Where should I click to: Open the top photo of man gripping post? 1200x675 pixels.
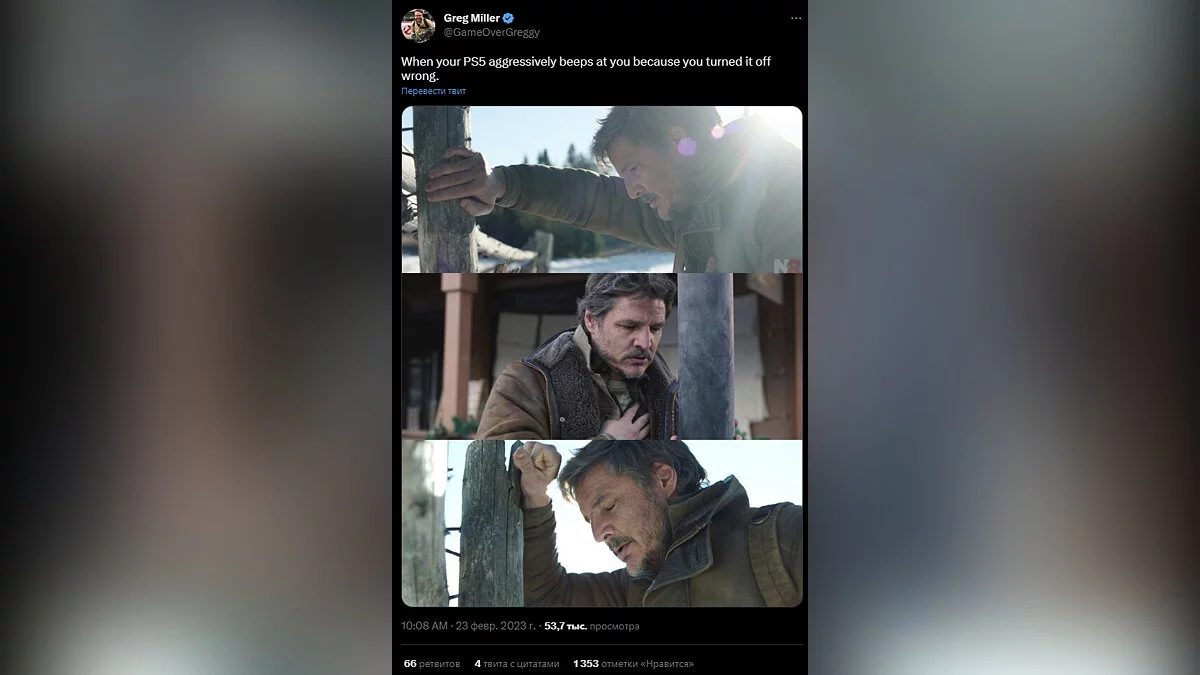click(601, 189)
